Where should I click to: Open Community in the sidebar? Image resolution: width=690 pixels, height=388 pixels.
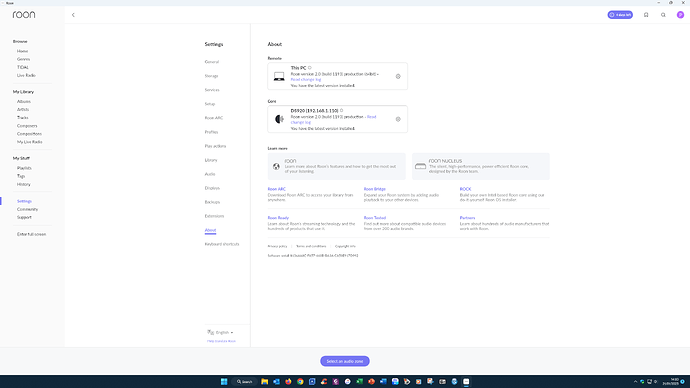click(x=27, y=209)
